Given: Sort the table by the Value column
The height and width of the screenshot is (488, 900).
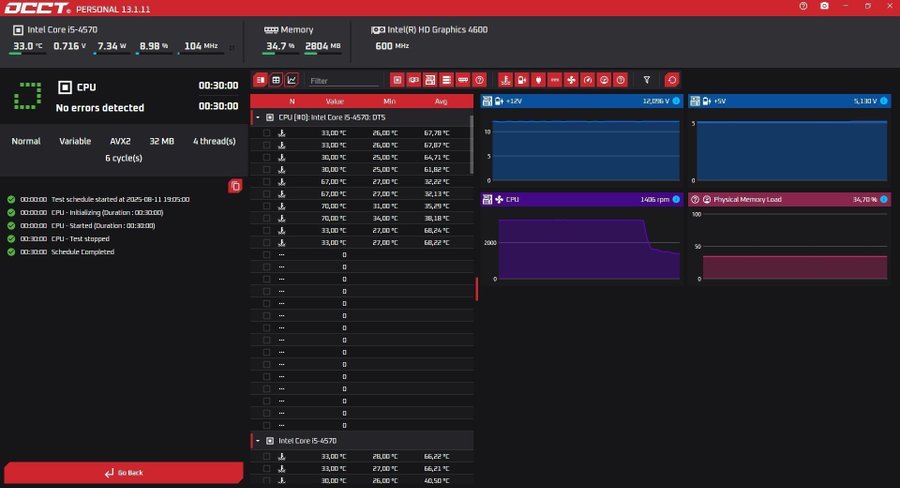Looking at the screenshot, I should click(334, 101).
